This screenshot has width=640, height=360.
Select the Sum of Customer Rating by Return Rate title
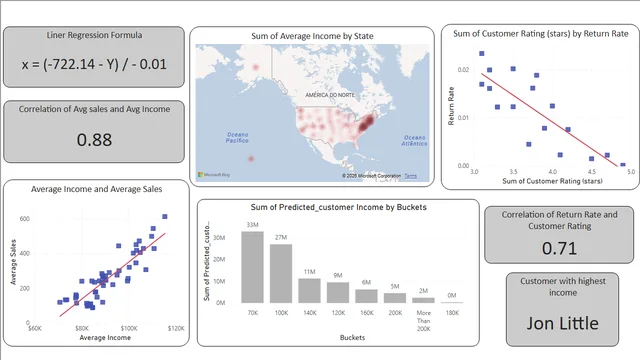[541, 34]
